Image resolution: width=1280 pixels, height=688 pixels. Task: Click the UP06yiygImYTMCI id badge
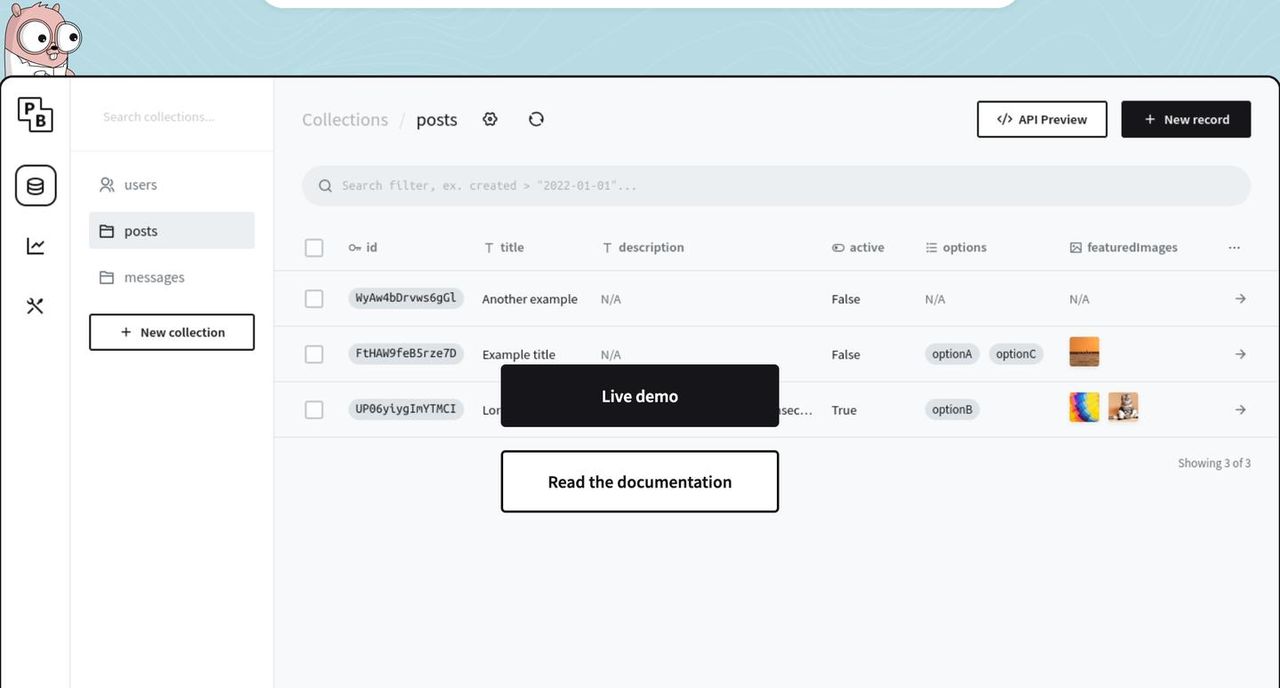[406, 410]
